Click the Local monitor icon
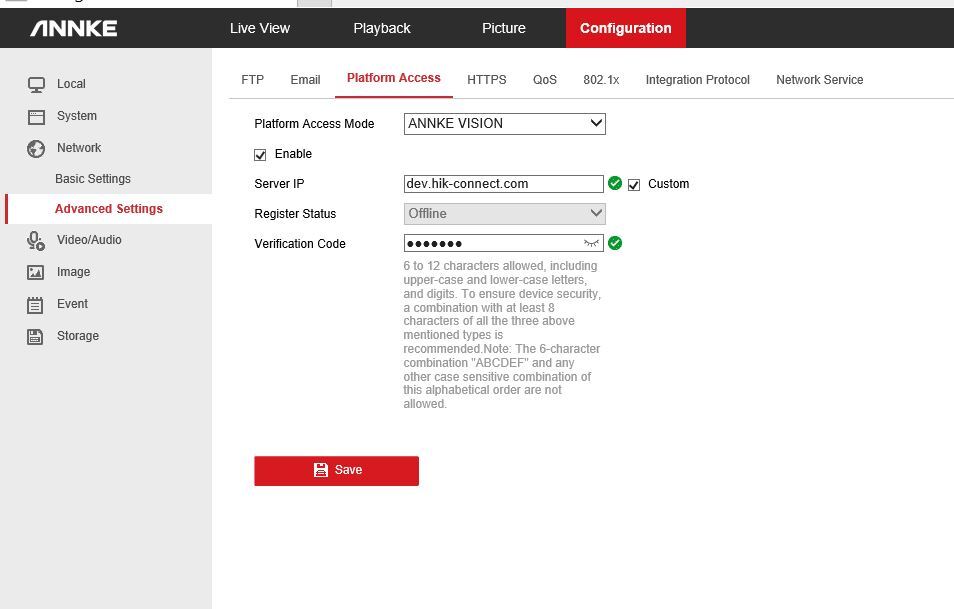Viewport: 954px width, 609px height. [x=37, y=85]
